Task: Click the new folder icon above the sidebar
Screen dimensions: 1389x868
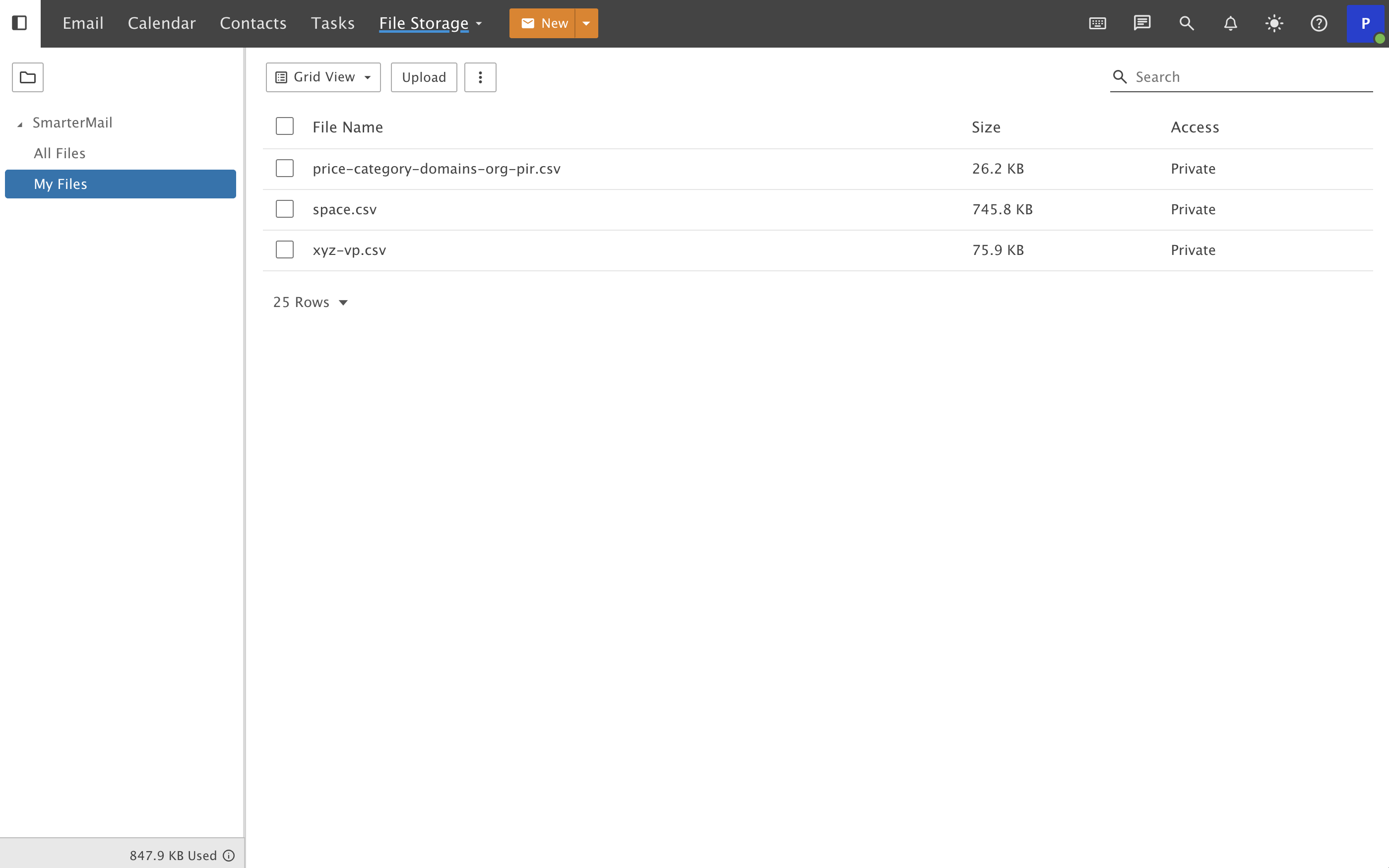Action: [x=27, y=77]
